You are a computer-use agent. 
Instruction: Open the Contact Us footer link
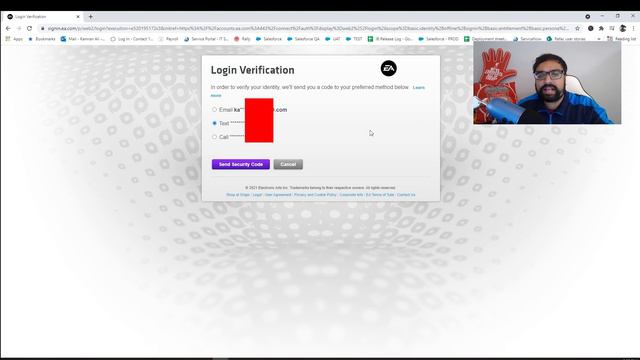(x=406, y=195)
